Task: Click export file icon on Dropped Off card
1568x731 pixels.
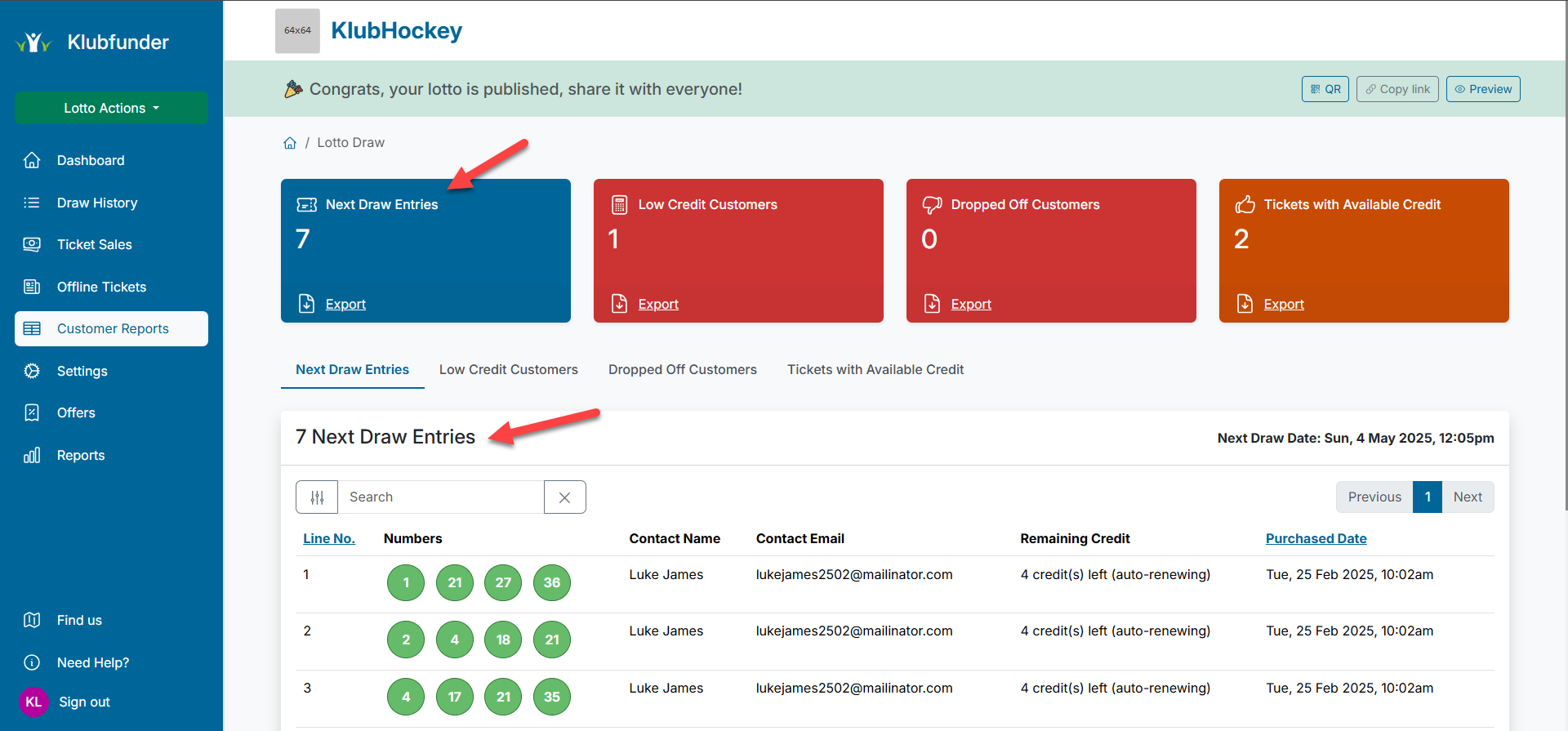Action: [932, 304]
